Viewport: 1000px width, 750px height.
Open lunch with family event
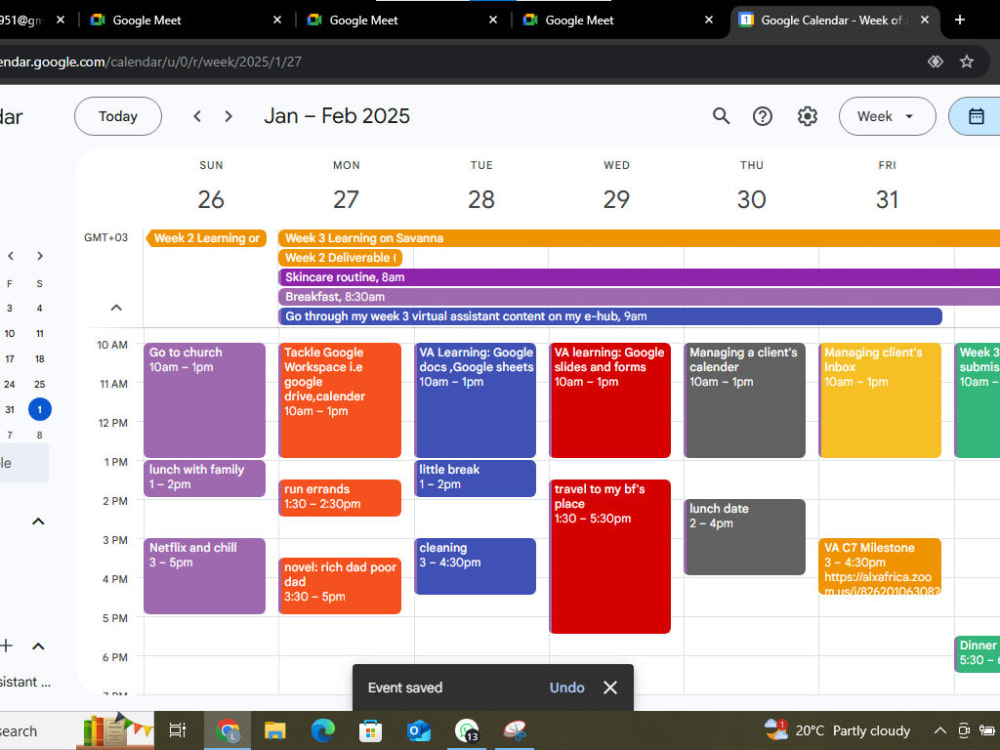pos(204,478)
